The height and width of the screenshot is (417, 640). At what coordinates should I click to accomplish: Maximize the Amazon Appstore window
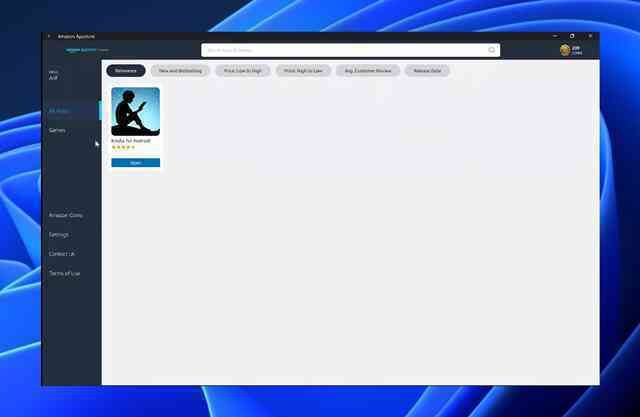pos(572,36)
